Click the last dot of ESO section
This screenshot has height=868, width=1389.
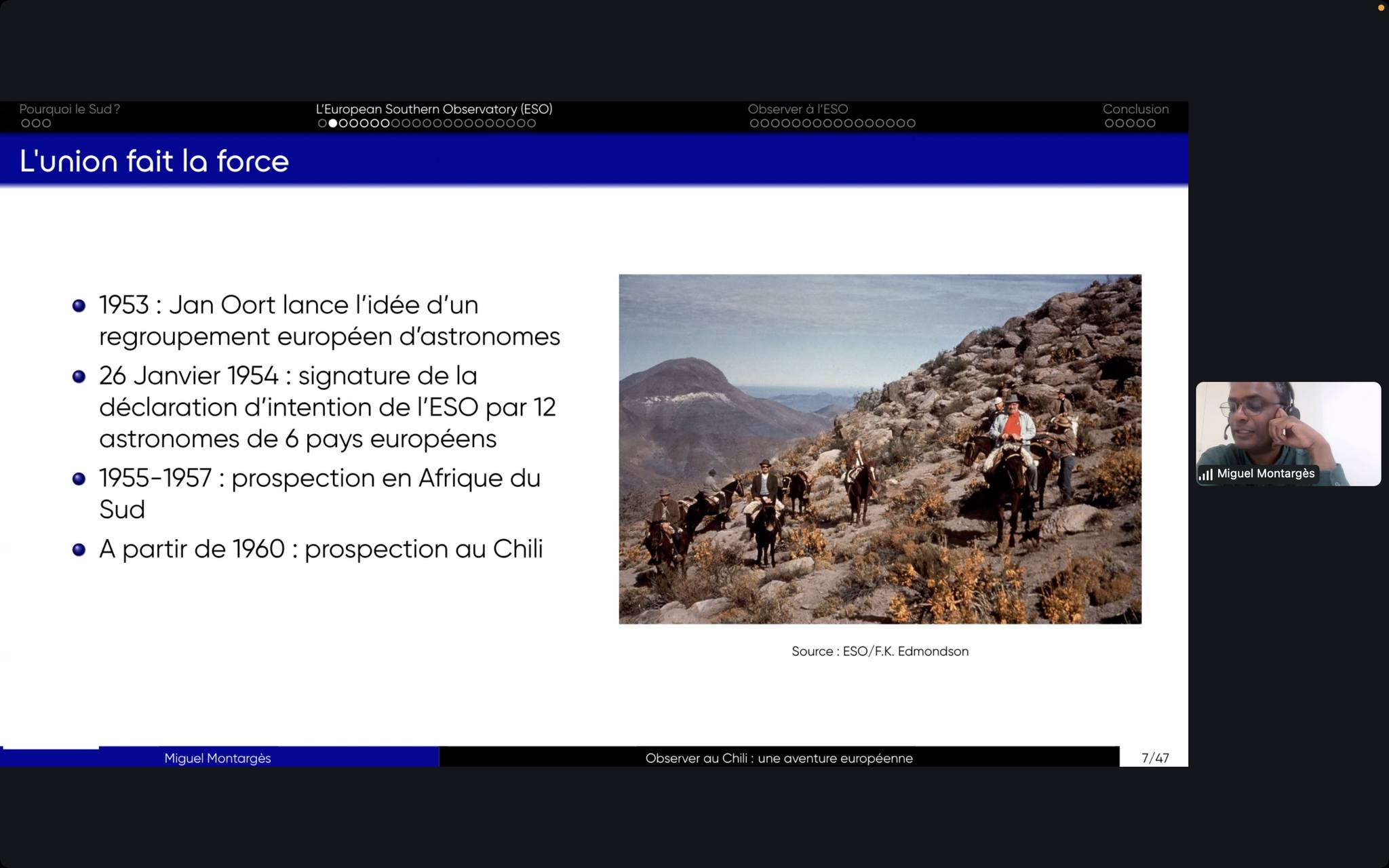pos(532,123)
